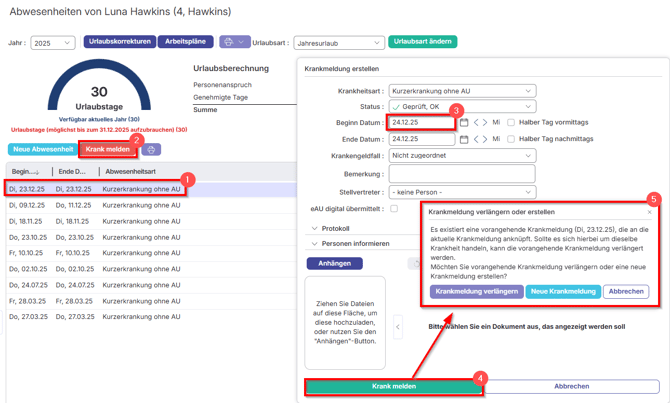Click the print icon beside Krank melden

pos(151,150)
